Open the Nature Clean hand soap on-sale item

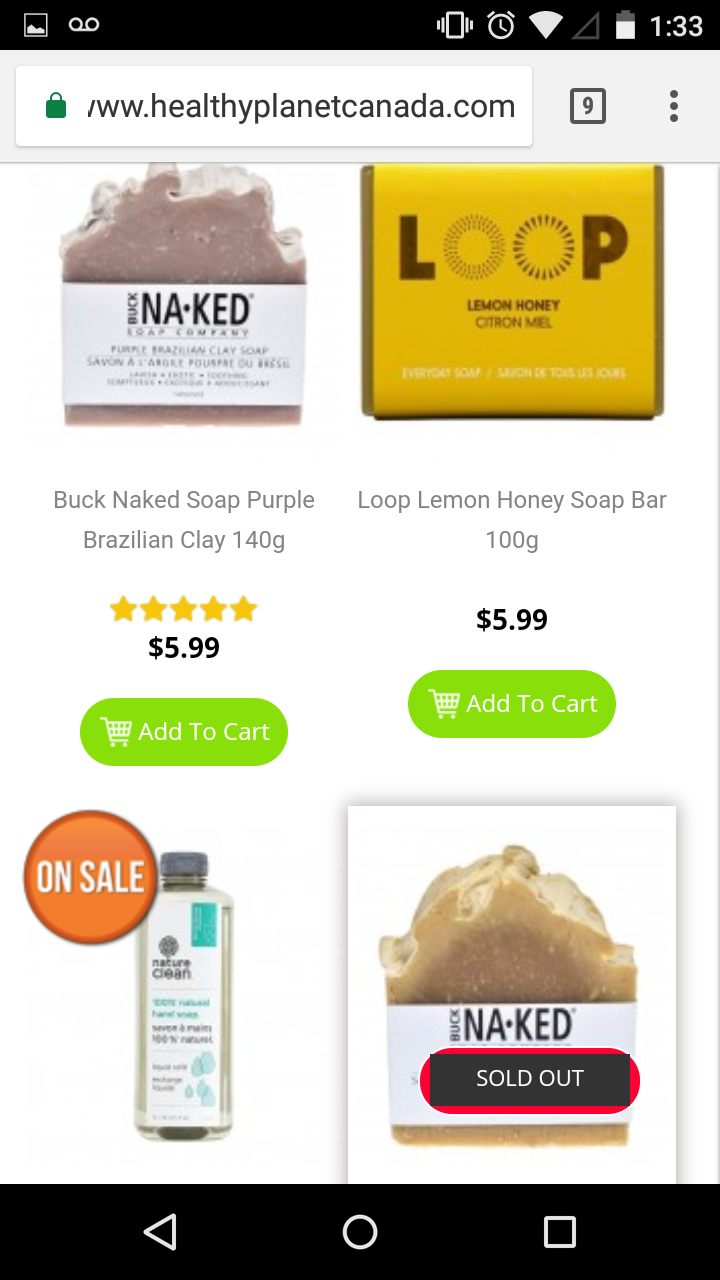pos(184,990)
